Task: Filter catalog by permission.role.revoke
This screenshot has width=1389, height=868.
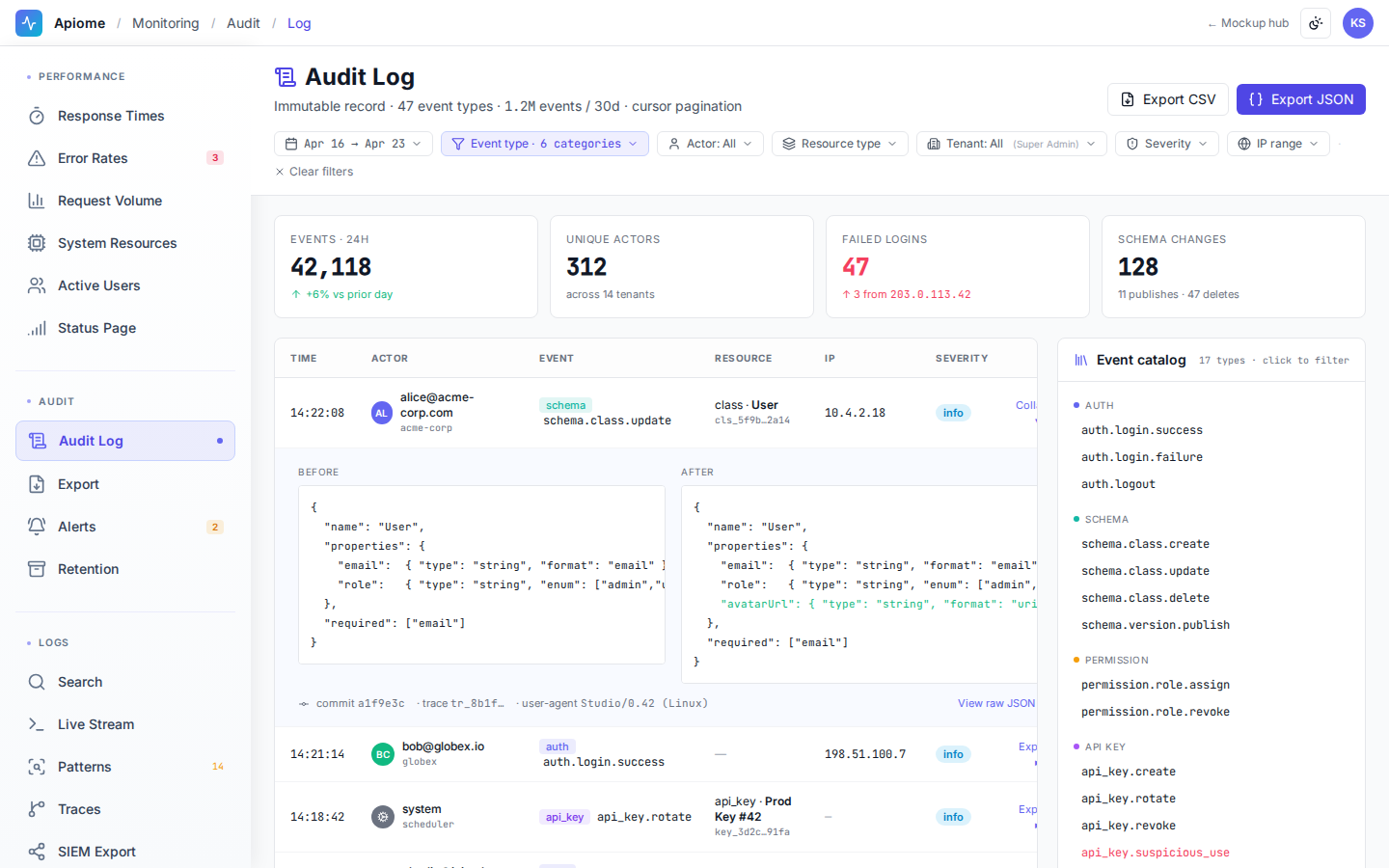Action: pos(1156,712)
